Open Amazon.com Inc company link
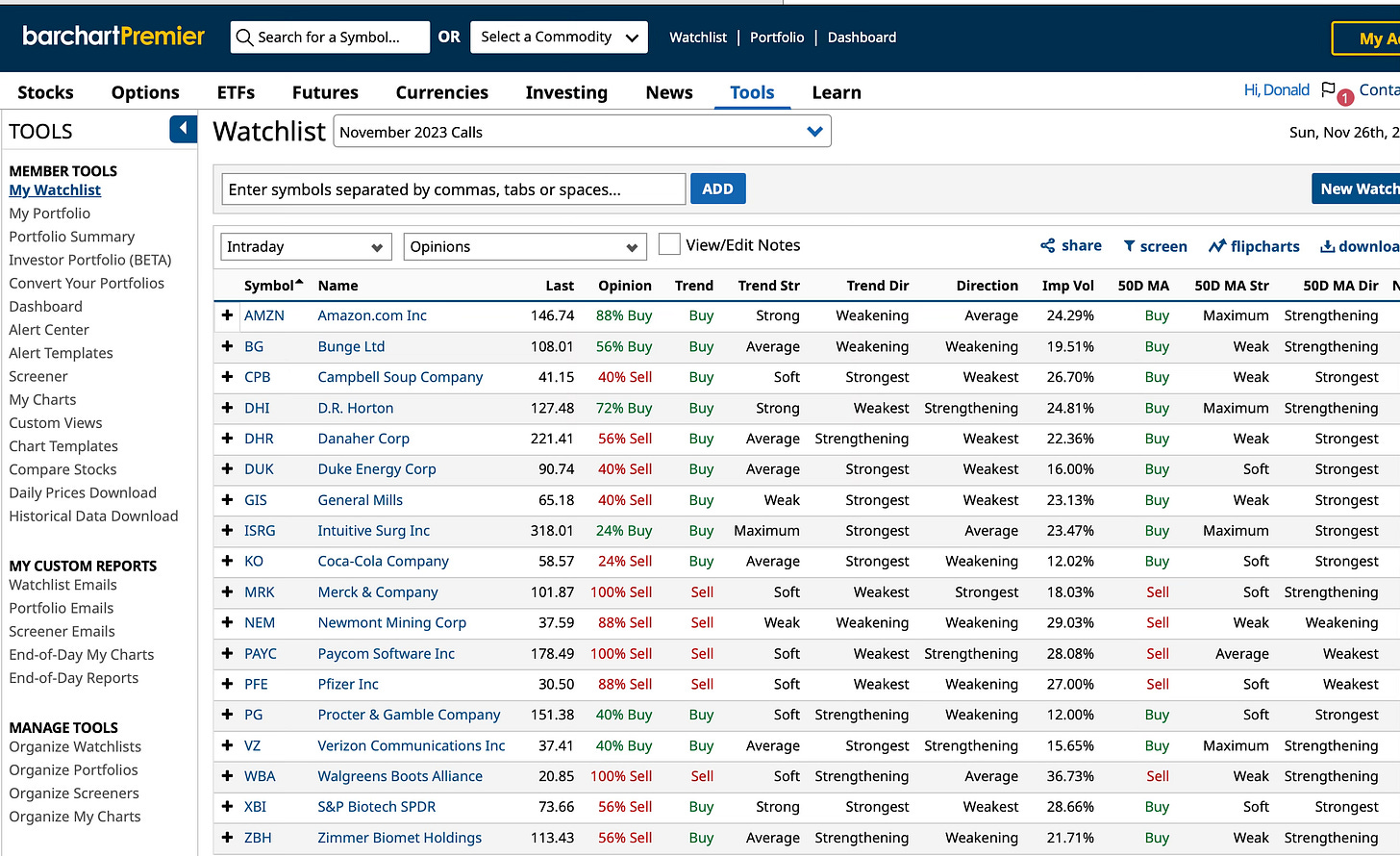Viewport: 1400px width, 856px height. 372,315
